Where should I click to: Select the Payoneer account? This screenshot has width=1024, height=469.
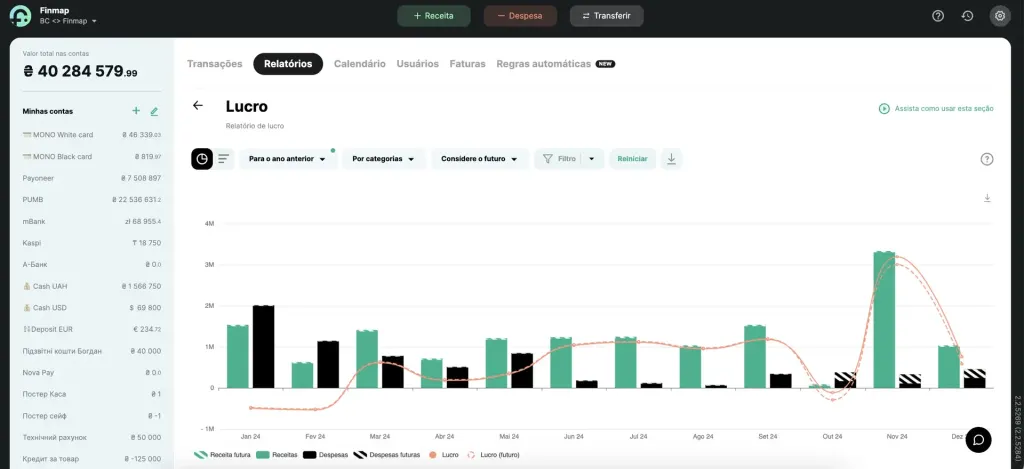click(x=91, y=178)
